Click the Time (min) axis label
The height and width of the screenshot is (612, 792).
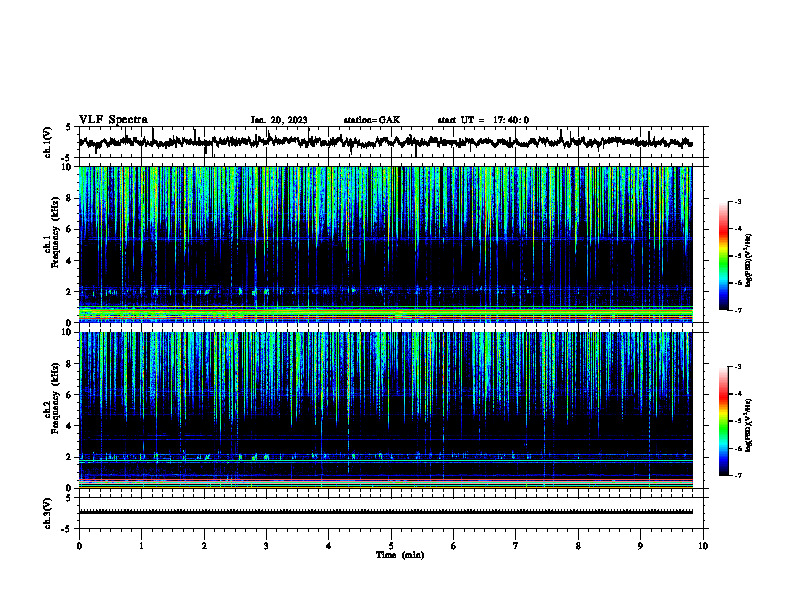(x=400, y=555)
